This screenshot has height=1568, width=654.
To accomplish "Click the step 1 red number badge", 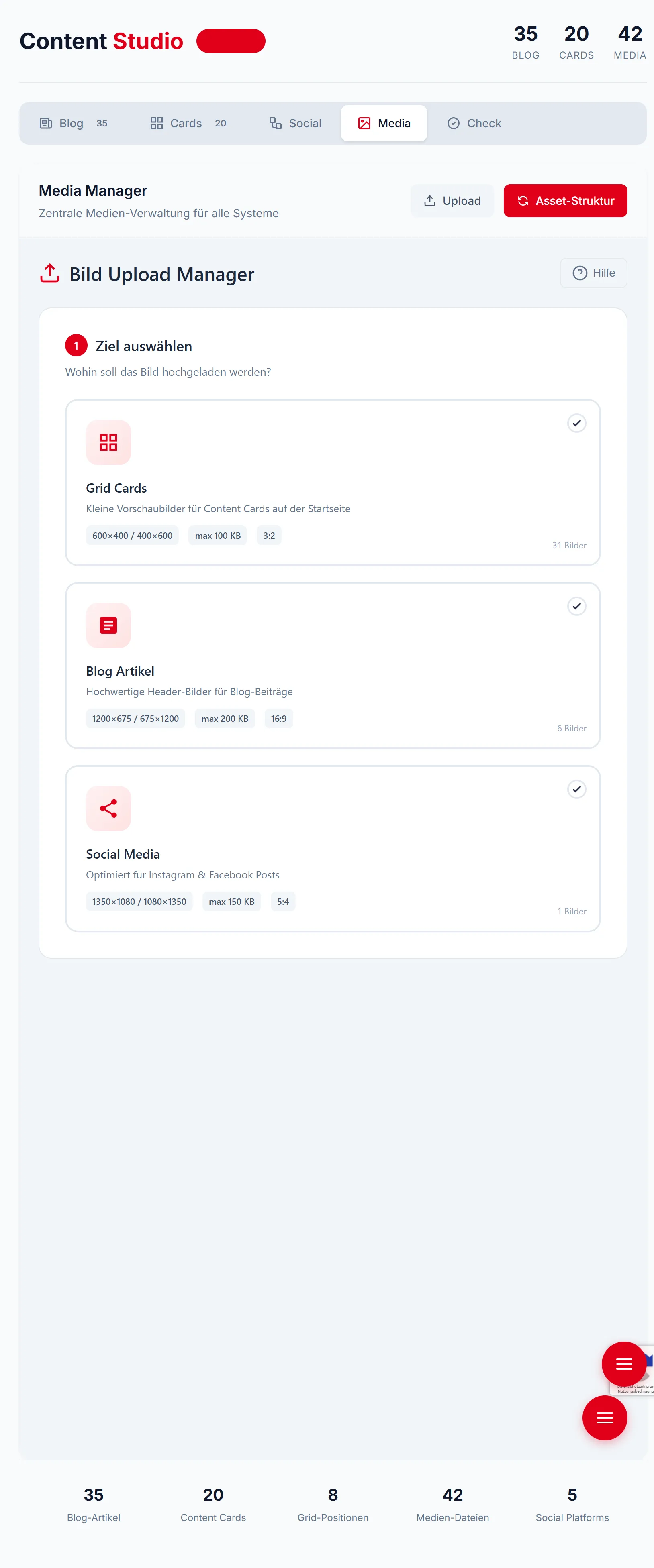I will tap(76, 346).
